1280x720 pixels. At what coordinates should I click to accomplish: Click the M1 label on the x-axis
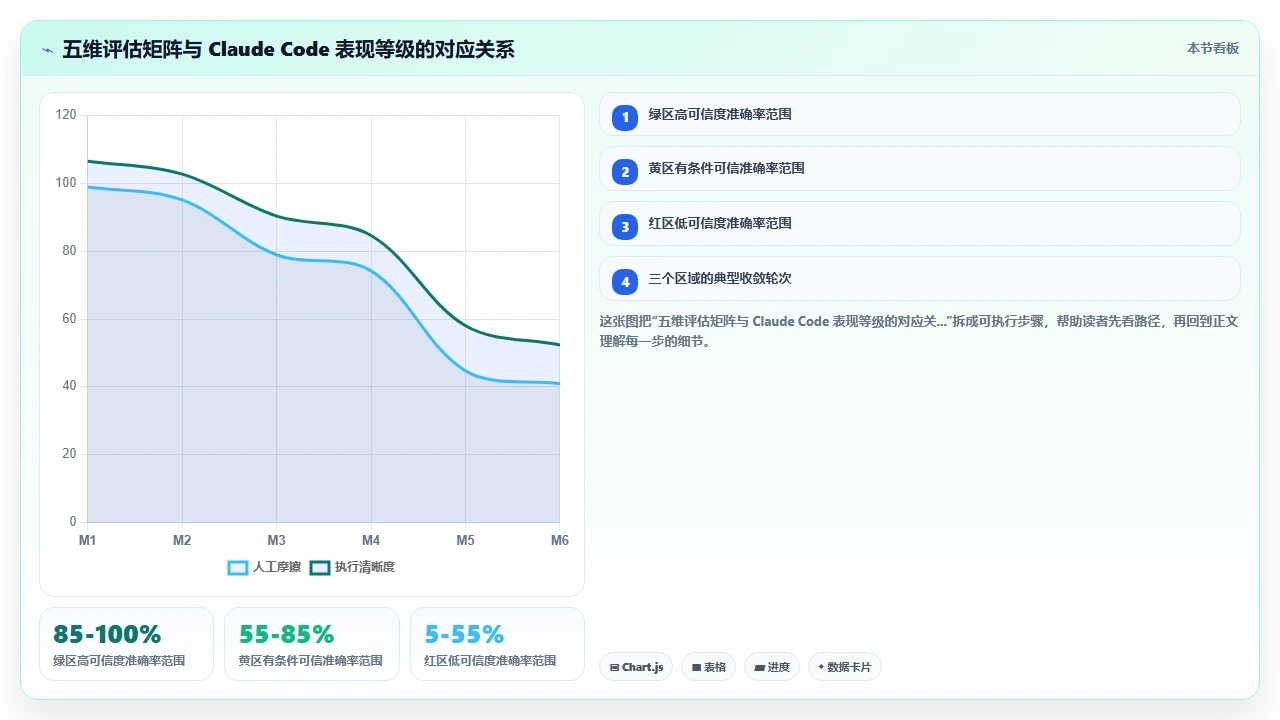tap(88, 540)
